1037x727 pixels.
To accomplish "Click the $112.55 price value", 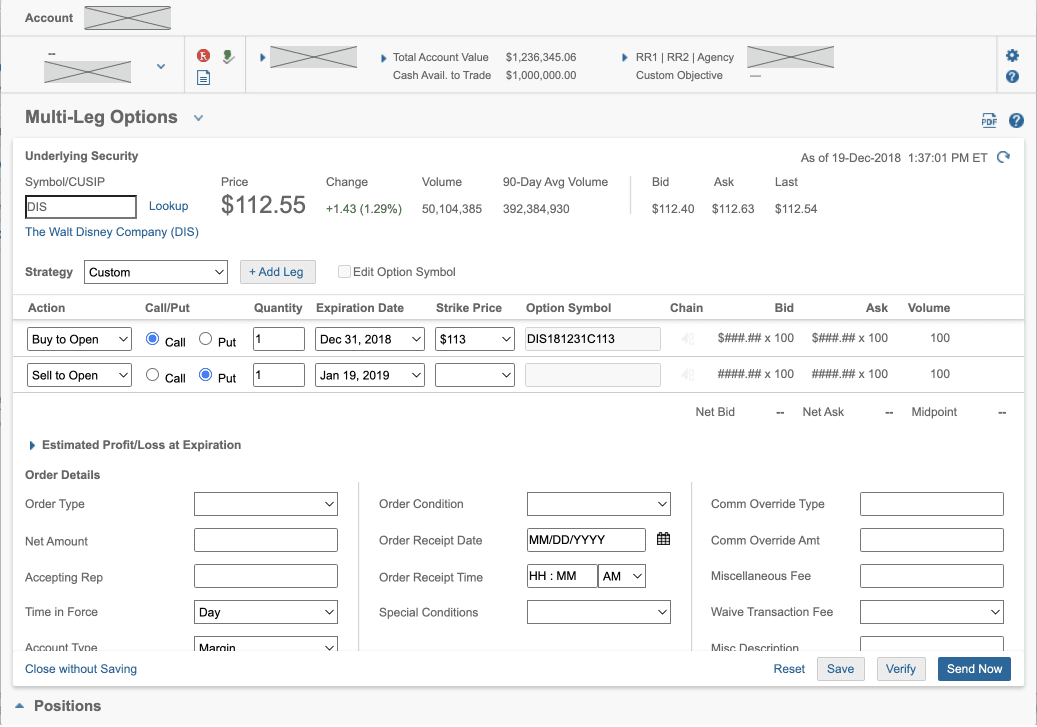I will point(263,205).
